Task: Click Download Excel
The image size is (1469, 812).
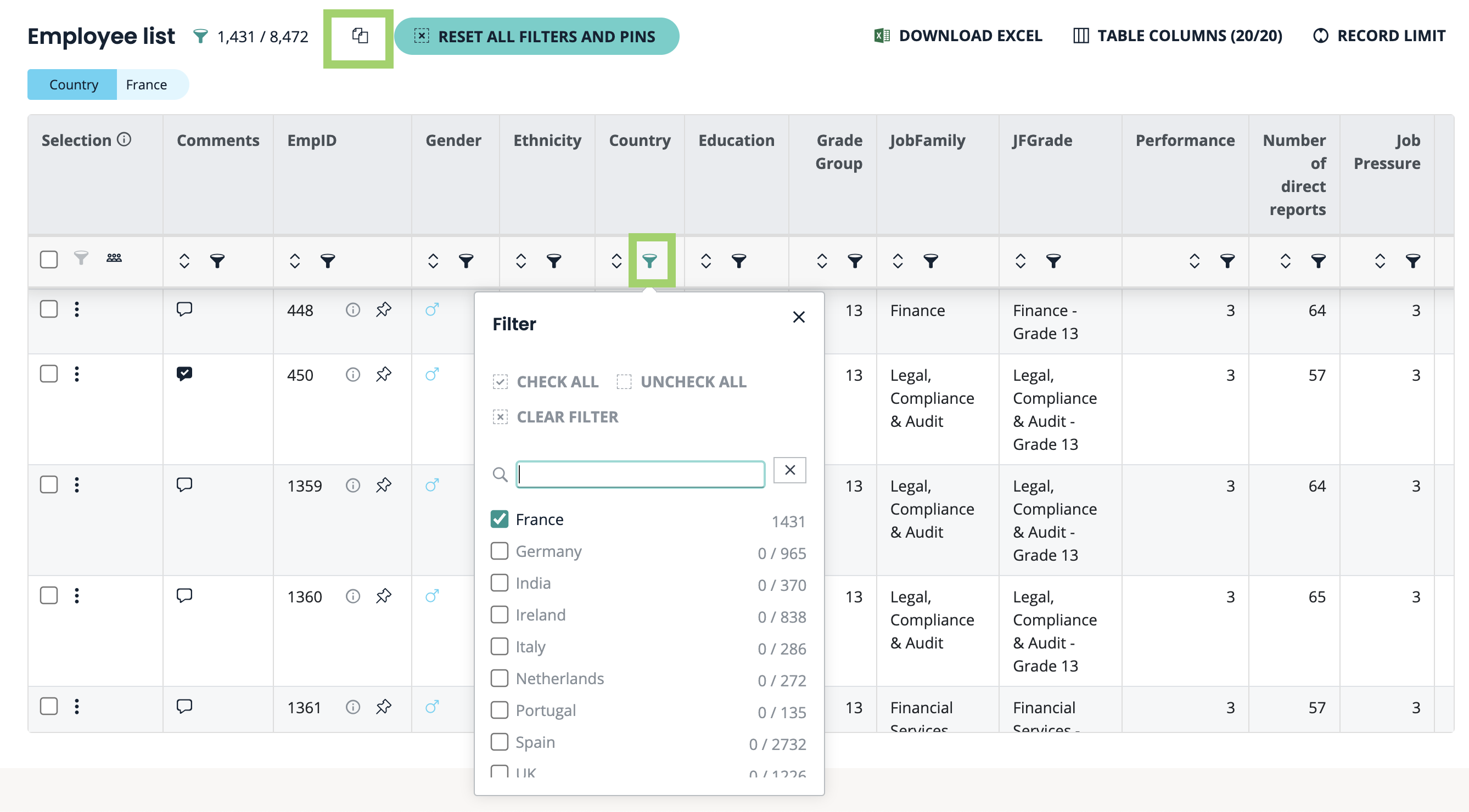Action: click(x=958, y=36)
